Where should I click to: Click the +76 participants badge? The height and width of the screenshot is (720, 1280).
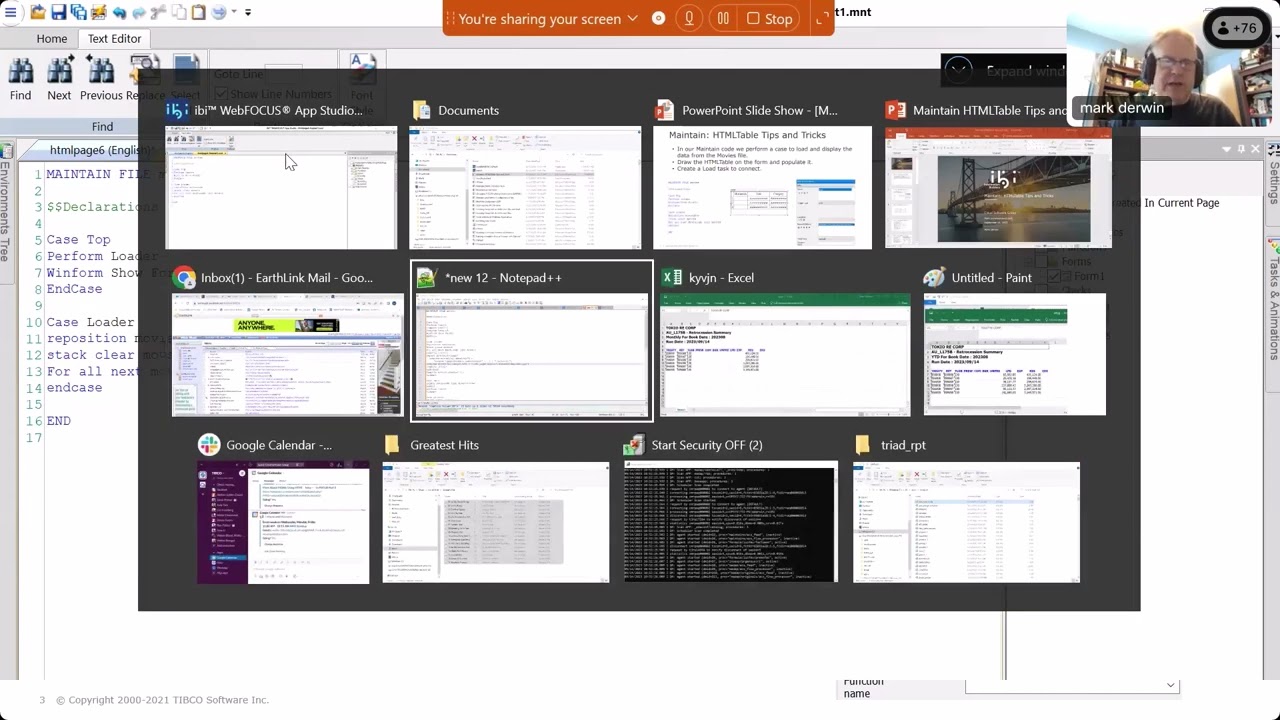[x=1235, y=28]
